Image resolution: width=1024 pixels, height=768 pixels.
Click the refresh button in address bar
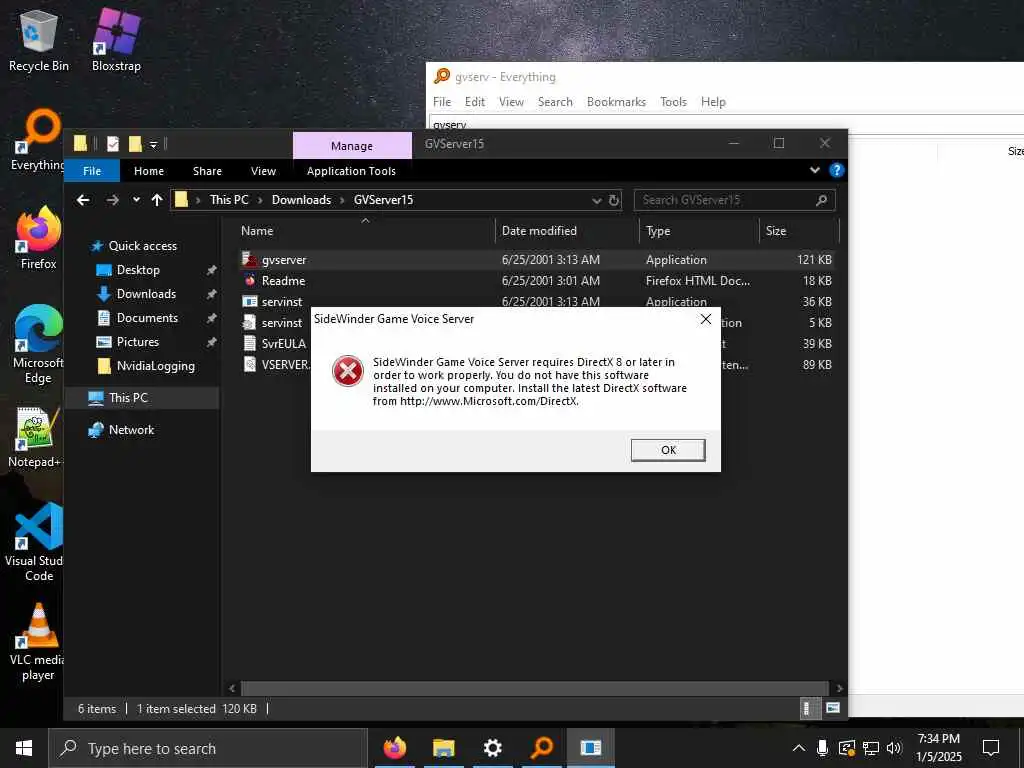(x=614, y=200)
